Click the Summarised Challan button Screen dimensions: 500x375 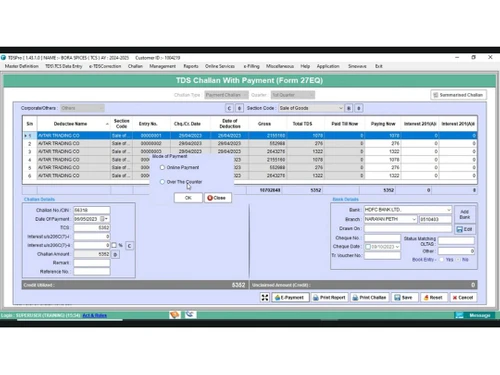point(458,95)
